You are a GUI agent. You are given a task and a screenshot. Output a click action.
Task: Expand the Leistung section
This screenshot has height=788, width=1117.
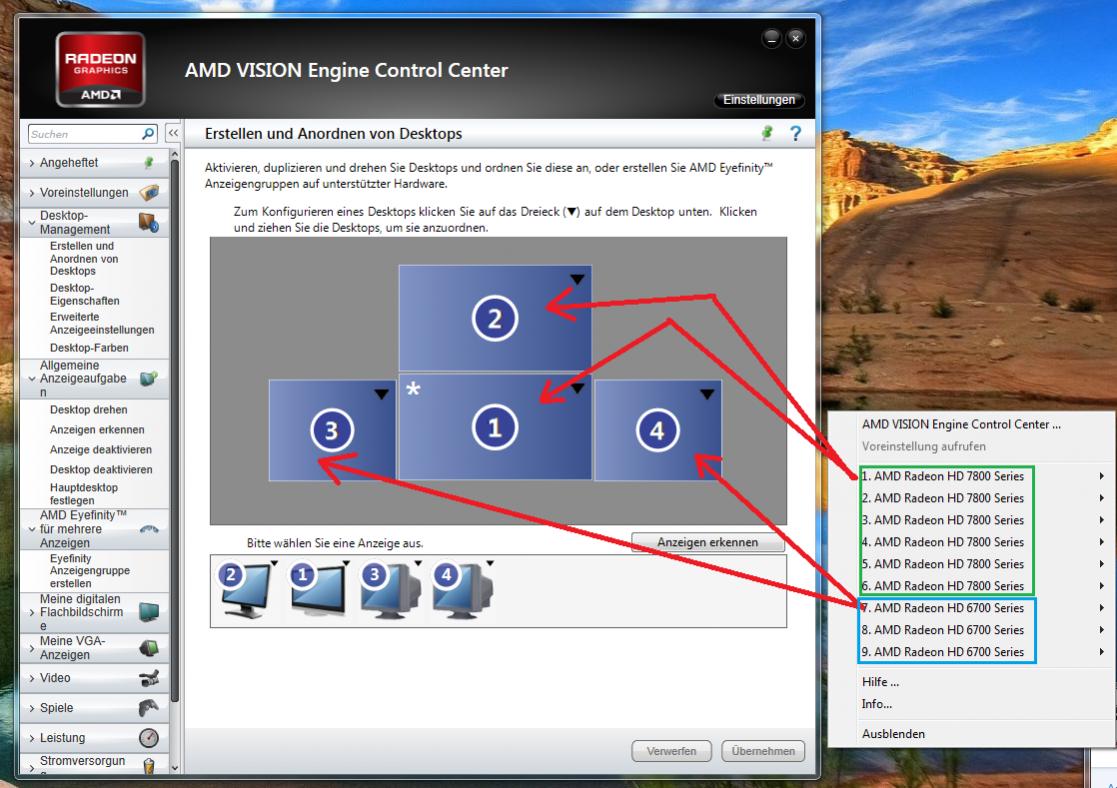tap(31, 738)
